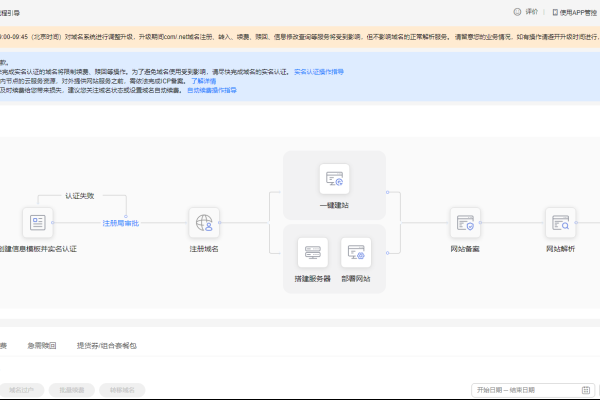Click the 批量续费 button
Screen dimensions: 600x400
[72, 390]
